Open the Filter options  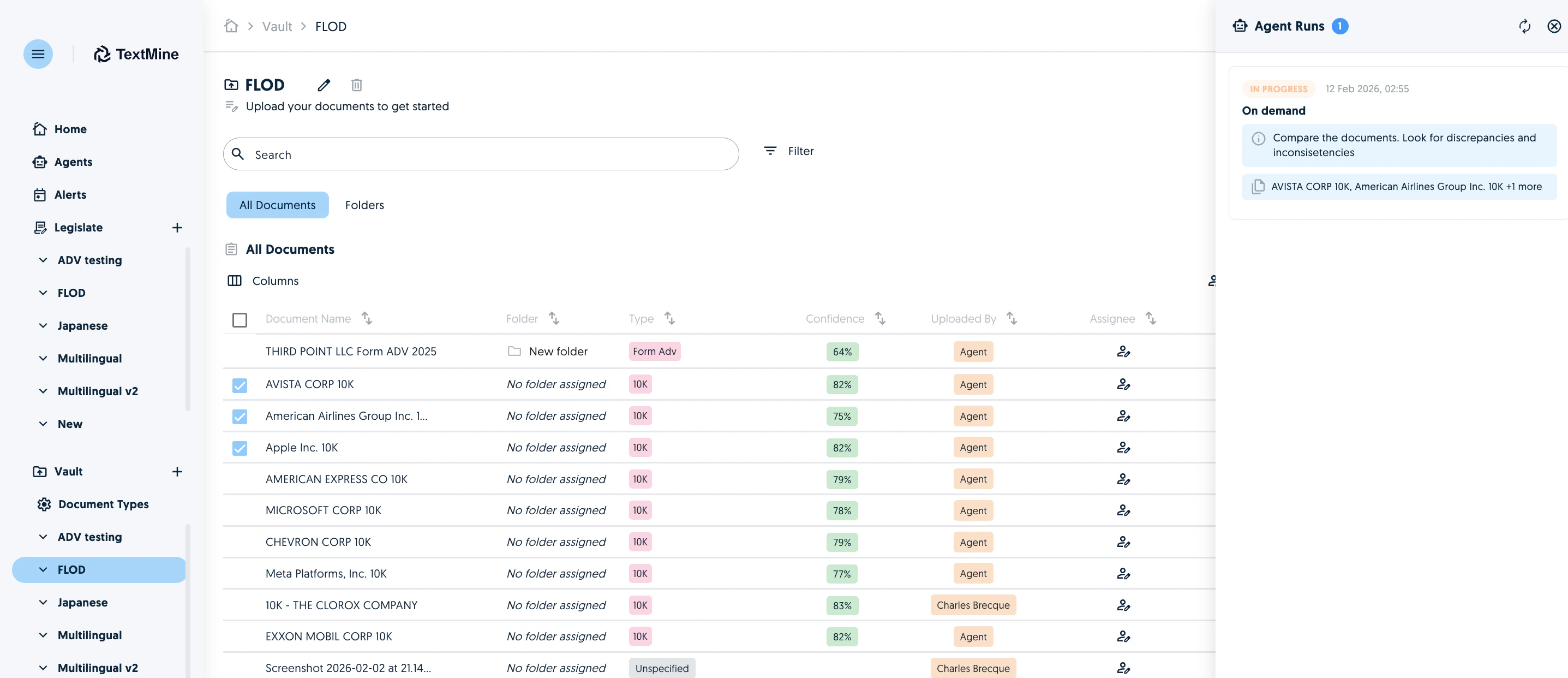point(789,151)
